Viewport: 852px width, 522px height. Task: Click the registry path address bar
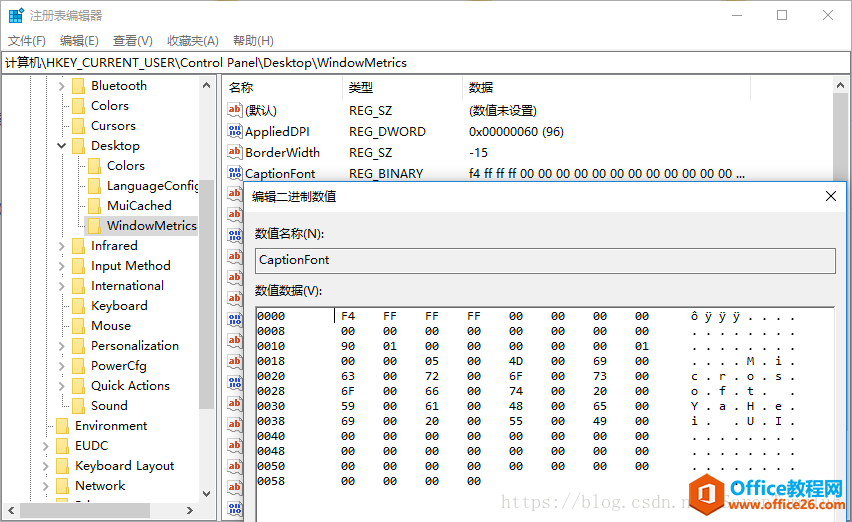[425, 63]
